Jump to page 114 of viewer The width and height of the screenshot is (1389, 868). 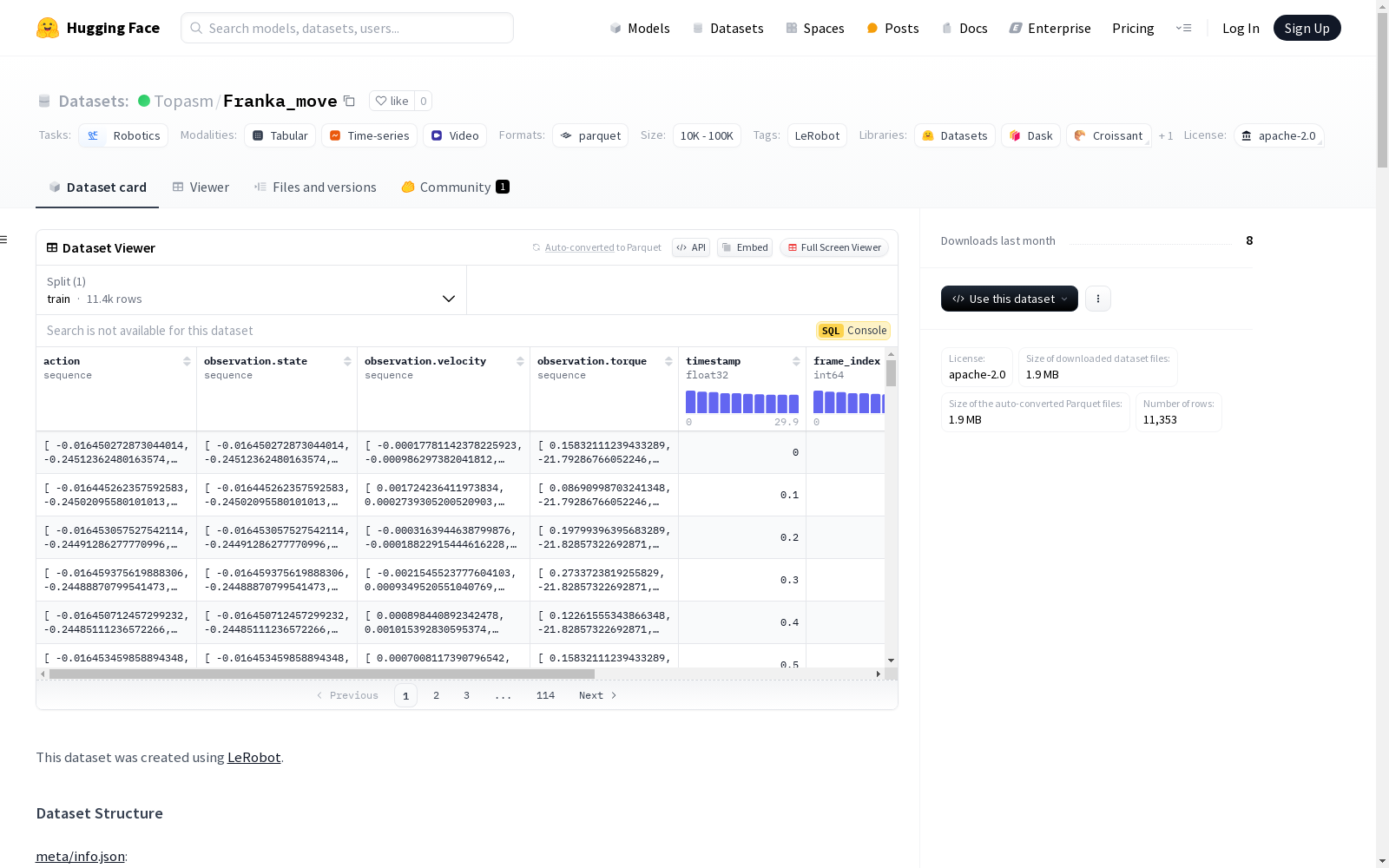545,695
